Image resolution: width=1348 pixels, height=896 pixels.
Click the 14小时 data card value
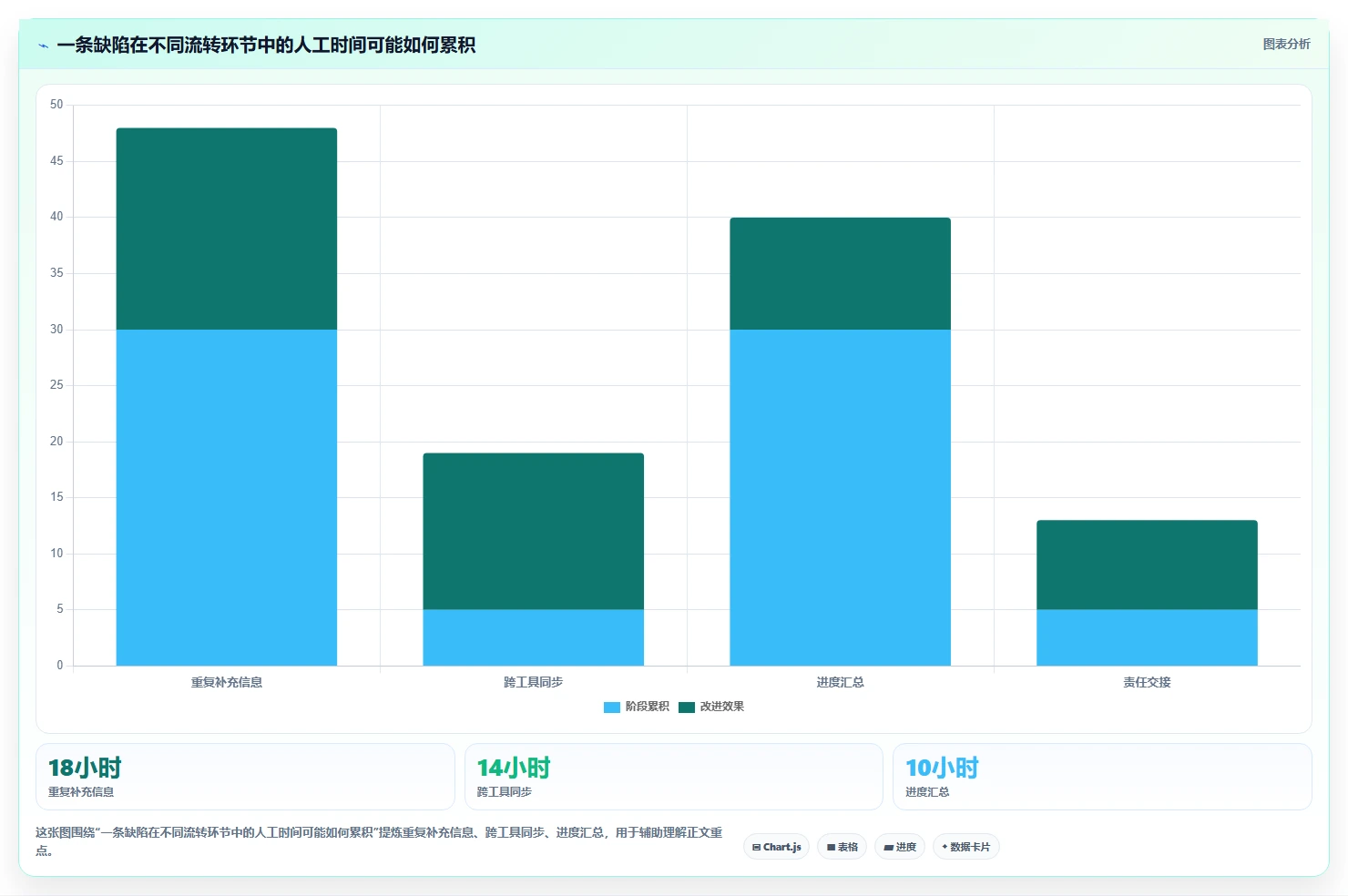click(x=514, y=768)
